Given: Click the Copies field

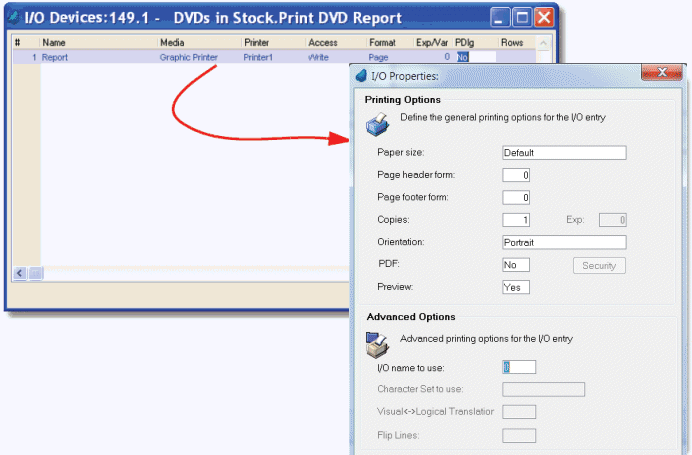Looking at the screenshot, I should pos(516,220).
